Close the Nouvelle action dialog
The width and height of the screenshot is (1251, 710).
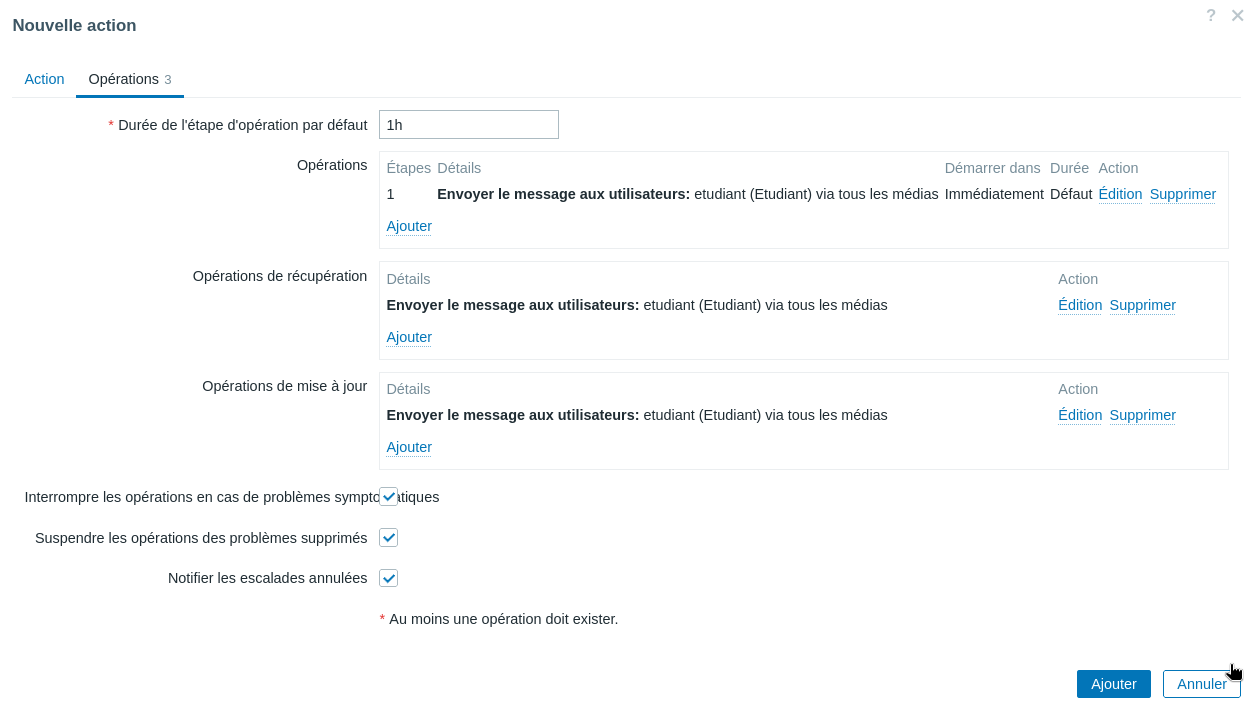(1237, 16)
